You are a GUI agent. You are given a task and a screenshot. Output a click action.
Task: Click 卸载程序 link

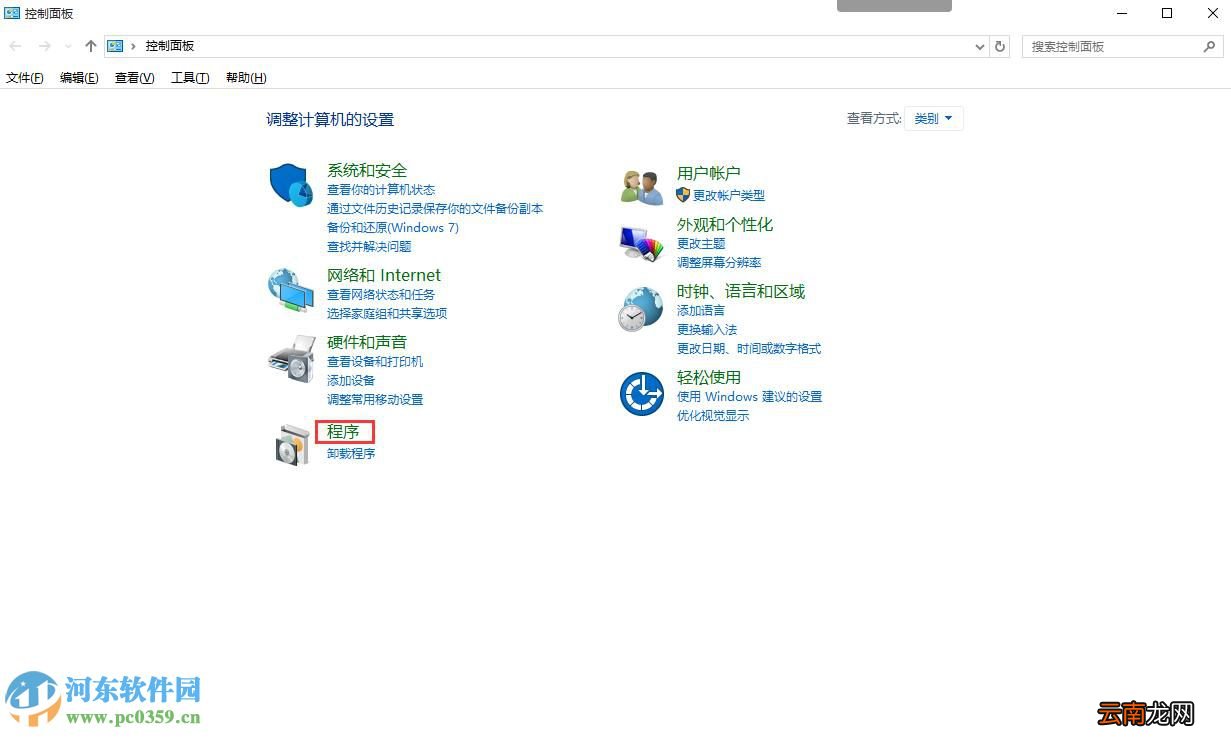(351, 454)
